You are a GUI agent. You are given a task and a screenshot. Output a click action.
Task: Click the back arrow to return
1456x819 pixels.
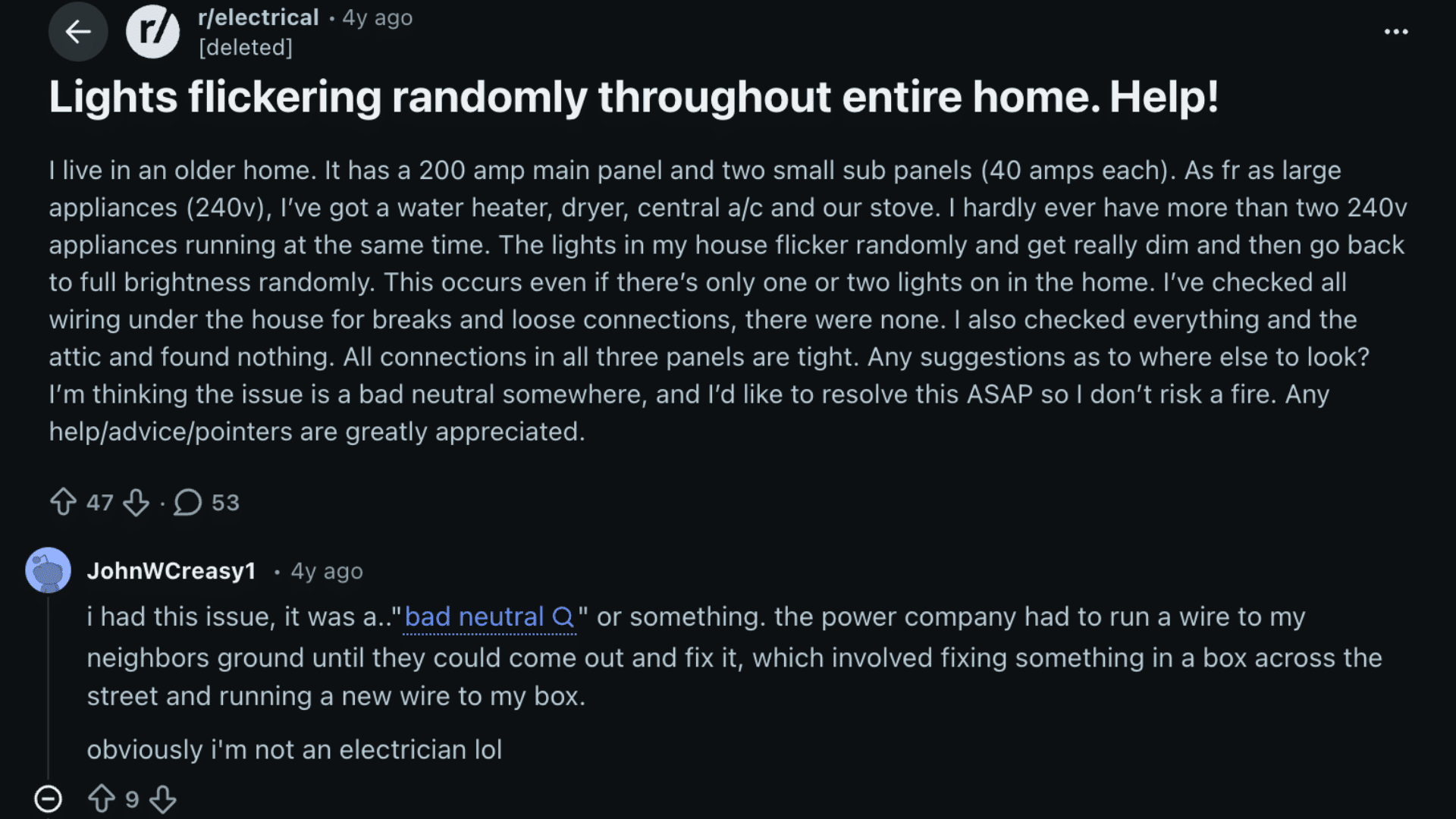(x=77, y=31)
